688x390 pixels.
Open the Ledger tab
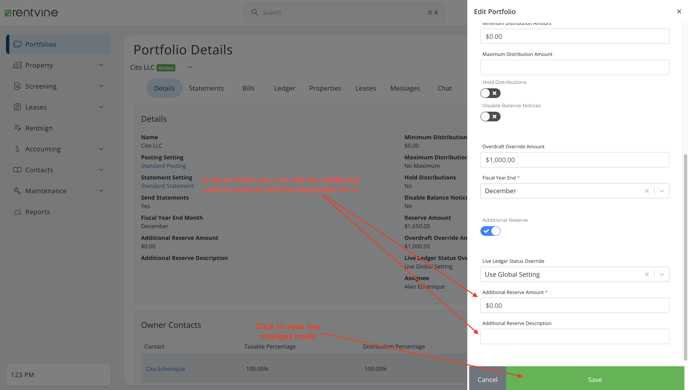[x=284, y=88]
